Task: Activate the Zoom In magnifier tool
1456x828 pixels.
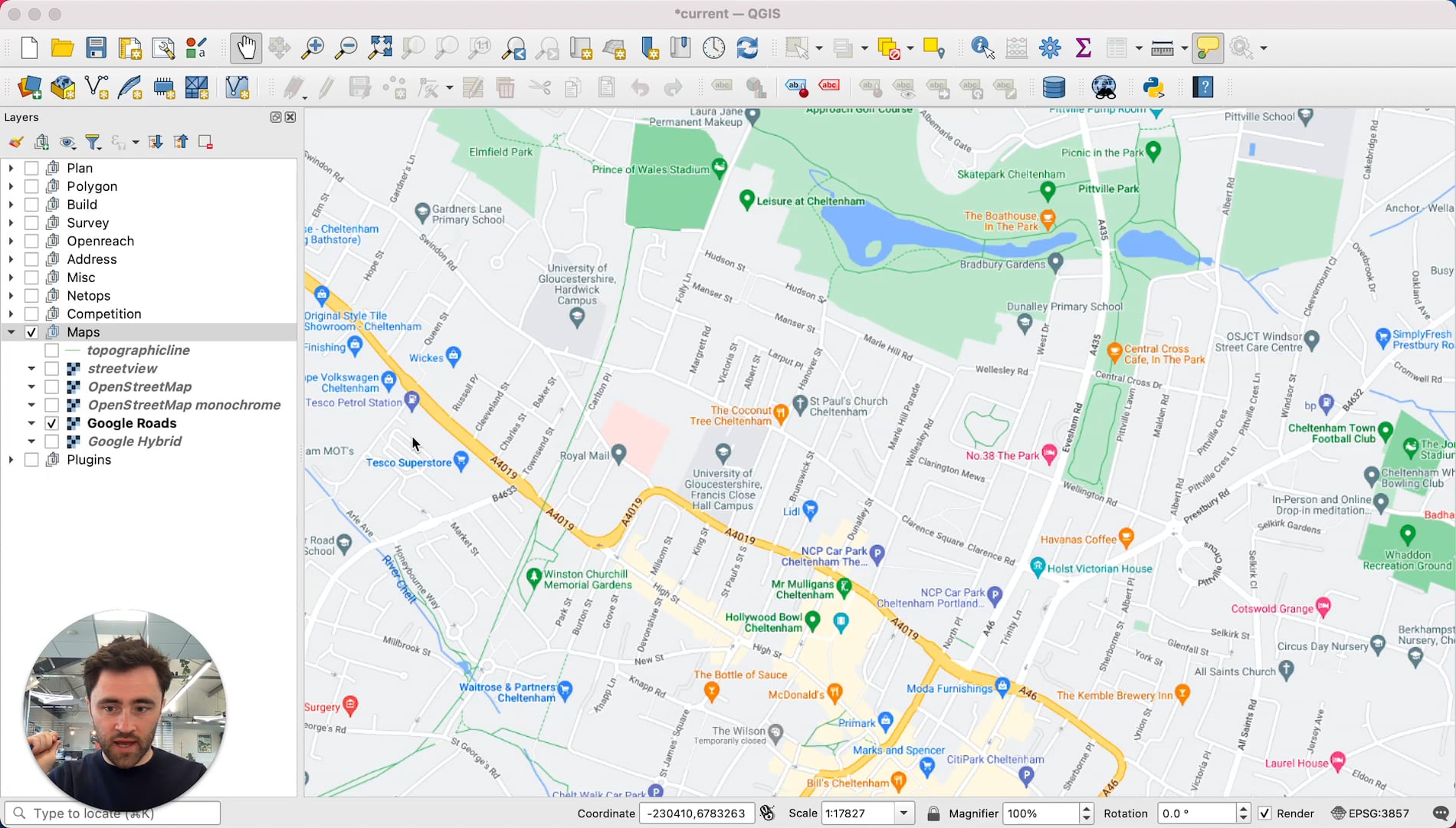Action: pos(312,48)
